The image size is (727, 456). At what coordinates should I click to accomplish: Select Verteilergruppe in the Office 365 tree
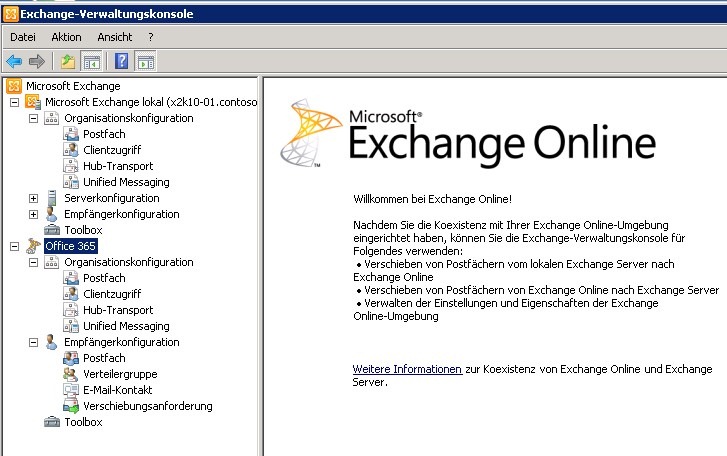[118, 374]
